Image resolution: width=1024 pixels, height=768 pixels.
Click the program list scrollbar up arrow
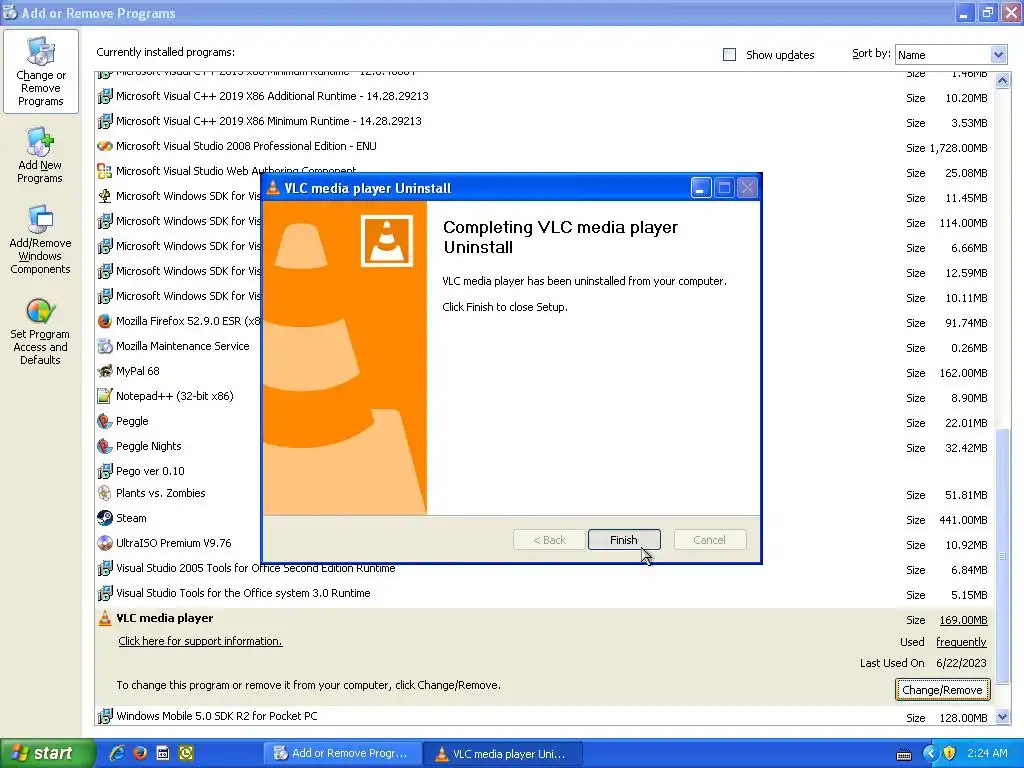pyautogui.click(x=1002, y=81)
